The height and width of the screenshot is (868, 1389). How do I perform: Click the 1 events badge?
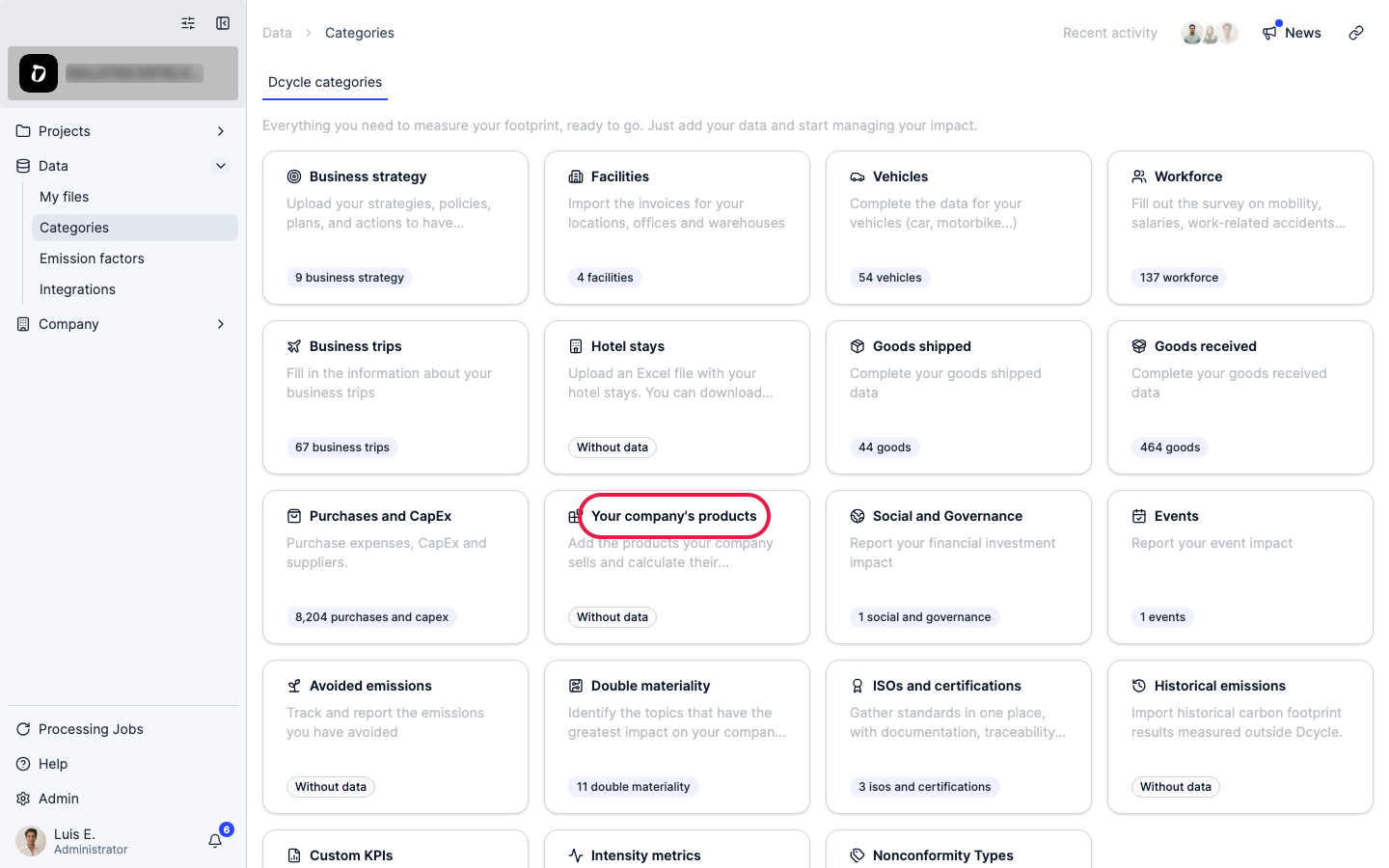point(1162,617)
